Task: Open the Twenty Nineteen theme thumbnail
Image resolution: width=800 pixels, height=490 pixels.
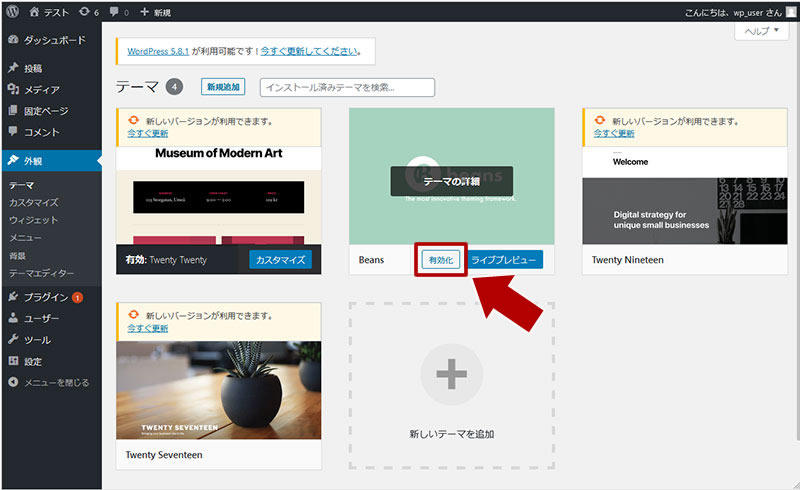Action: pyautogui.click(x=685, y=196)
